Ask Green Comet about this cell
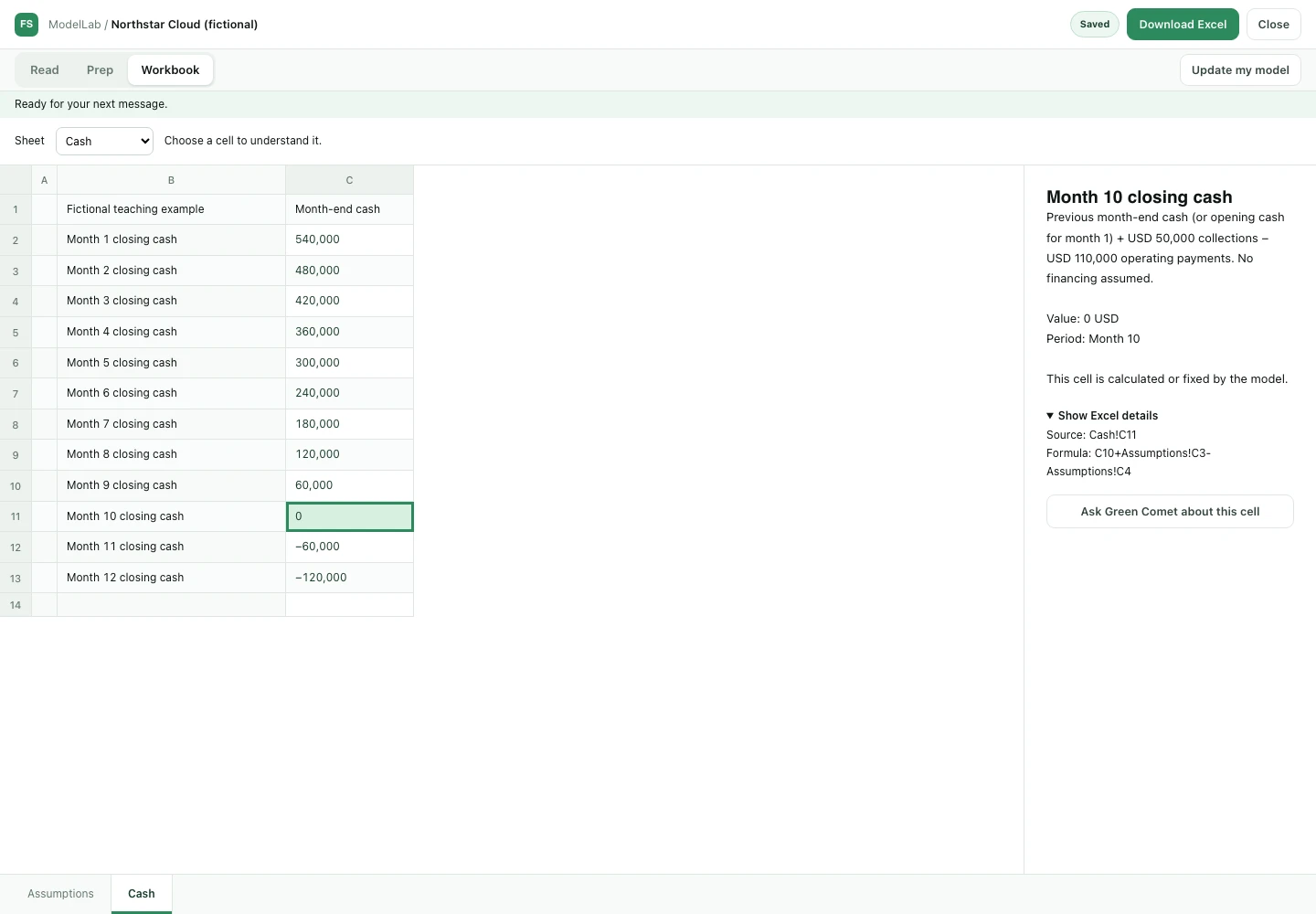 click(x=1170, y=512)
